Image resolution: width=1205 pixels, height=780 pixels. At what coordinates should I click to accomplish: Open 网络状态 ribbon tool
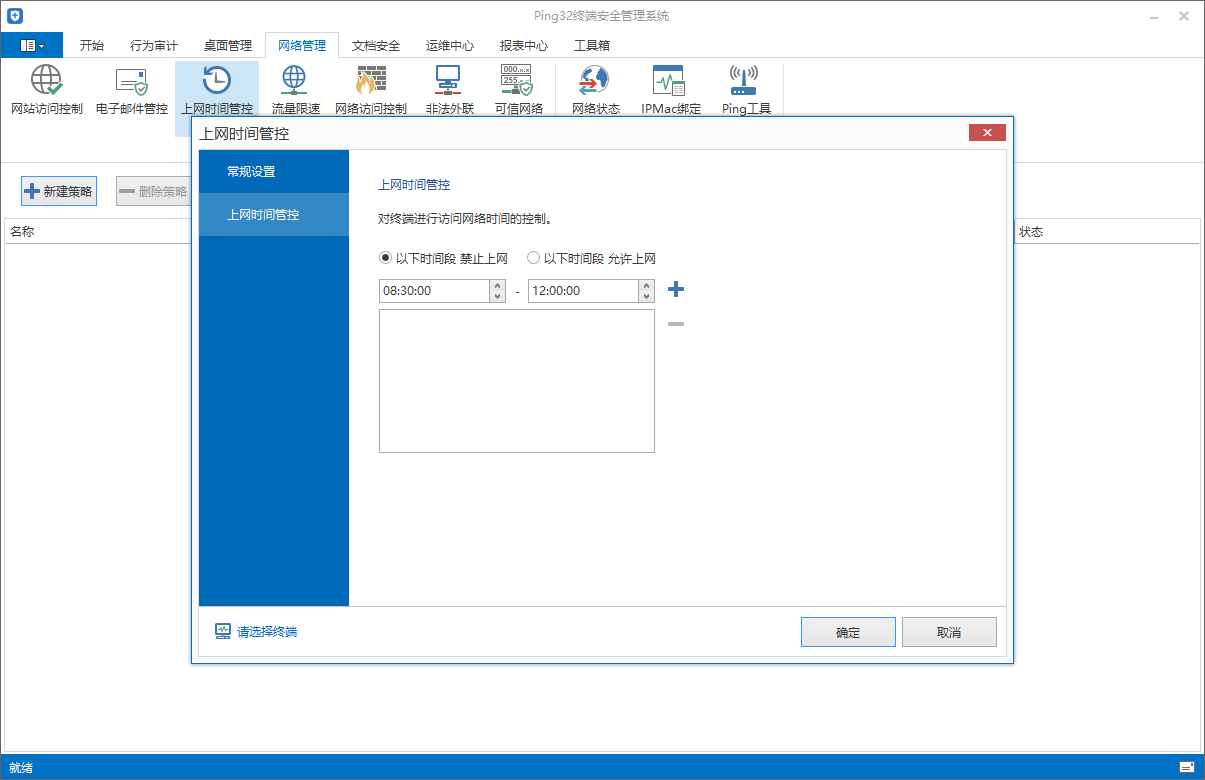click(596, 90)
